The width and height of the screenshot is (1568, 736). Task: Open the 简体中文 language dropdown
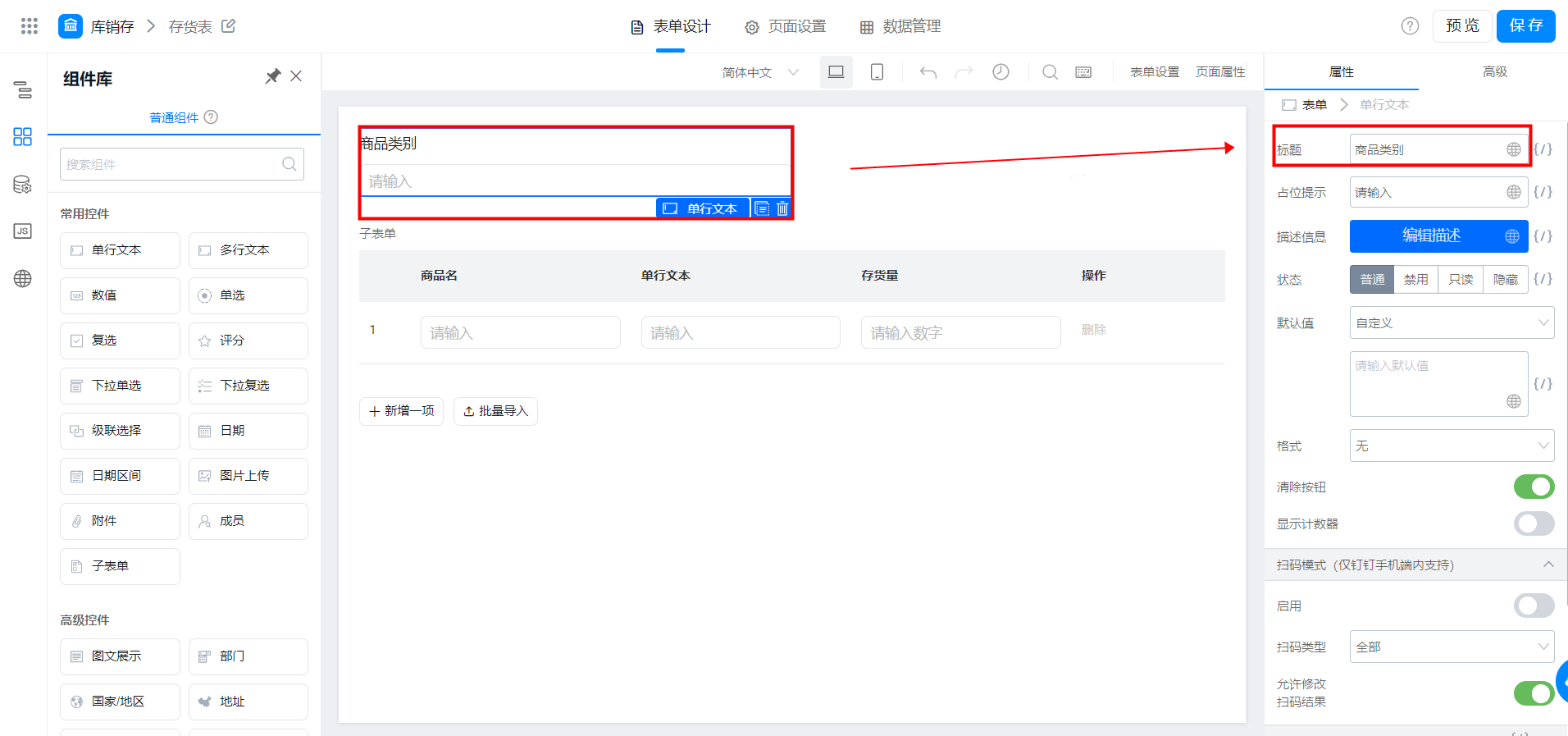pyautogui.click(x=760, y=72)
